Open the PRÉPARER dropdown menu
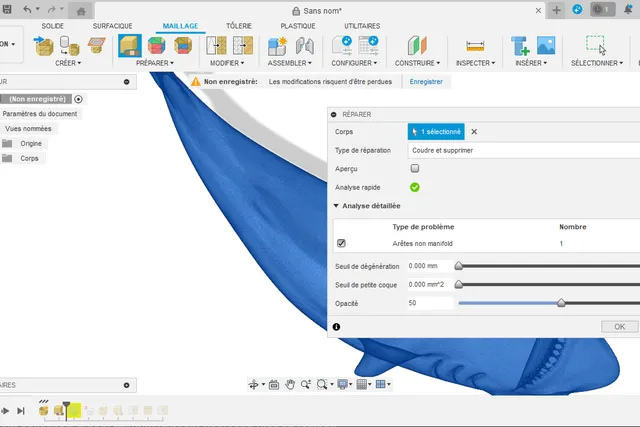640x427 pixels. pos(155,63)
